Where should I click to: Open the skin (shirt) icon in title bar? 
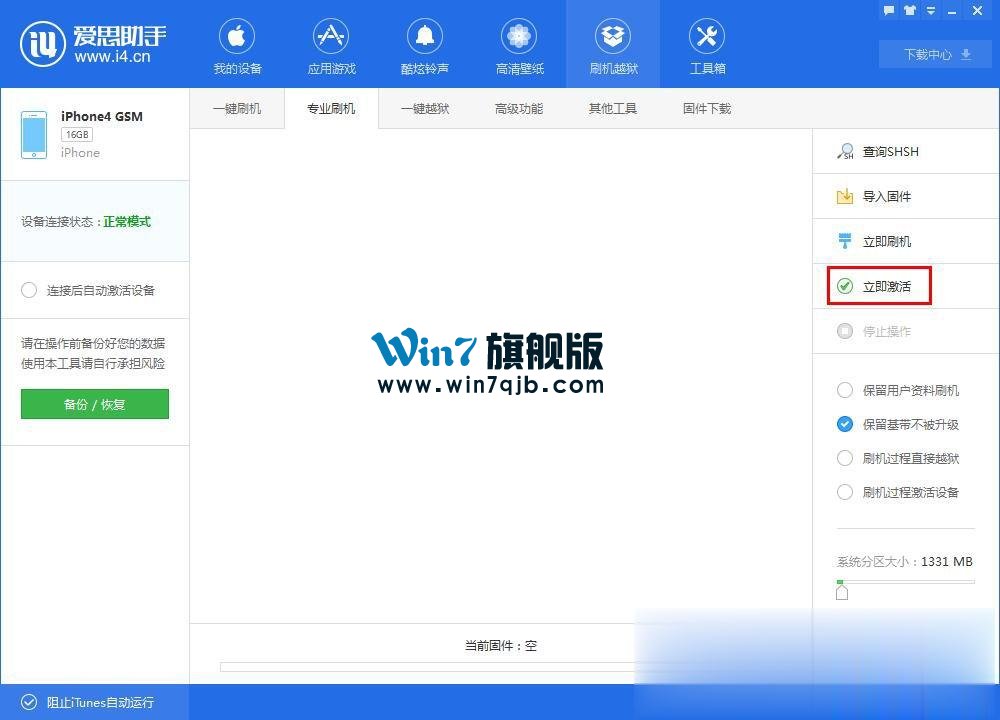[909, 10]
